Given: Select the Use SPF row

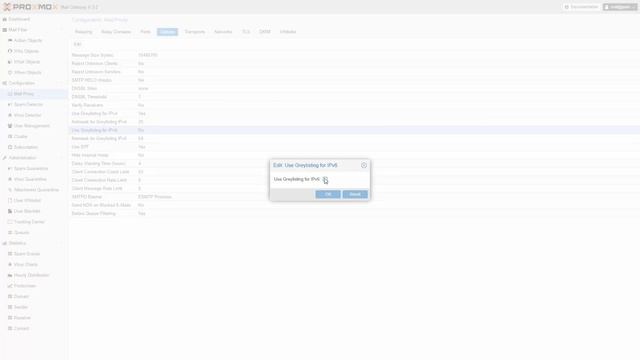Looking at the screenshot, I should 354,147.
